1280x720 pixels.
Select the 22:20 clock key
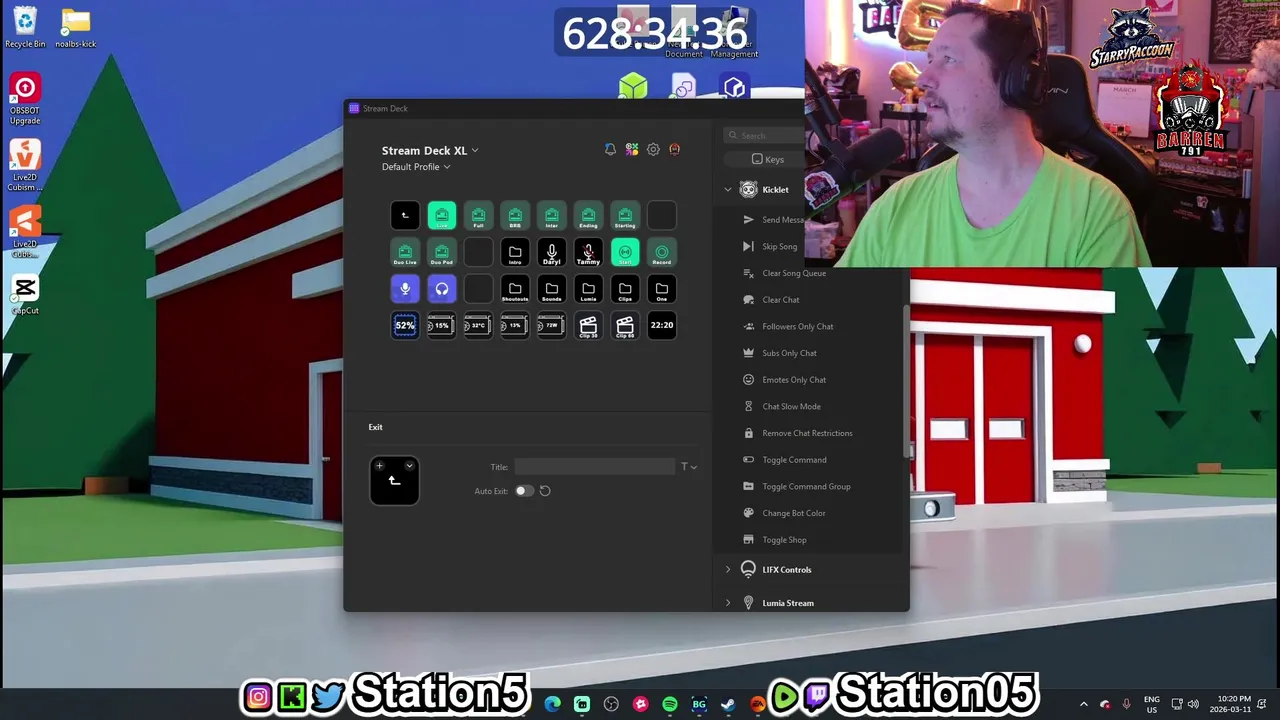(661, 325)
